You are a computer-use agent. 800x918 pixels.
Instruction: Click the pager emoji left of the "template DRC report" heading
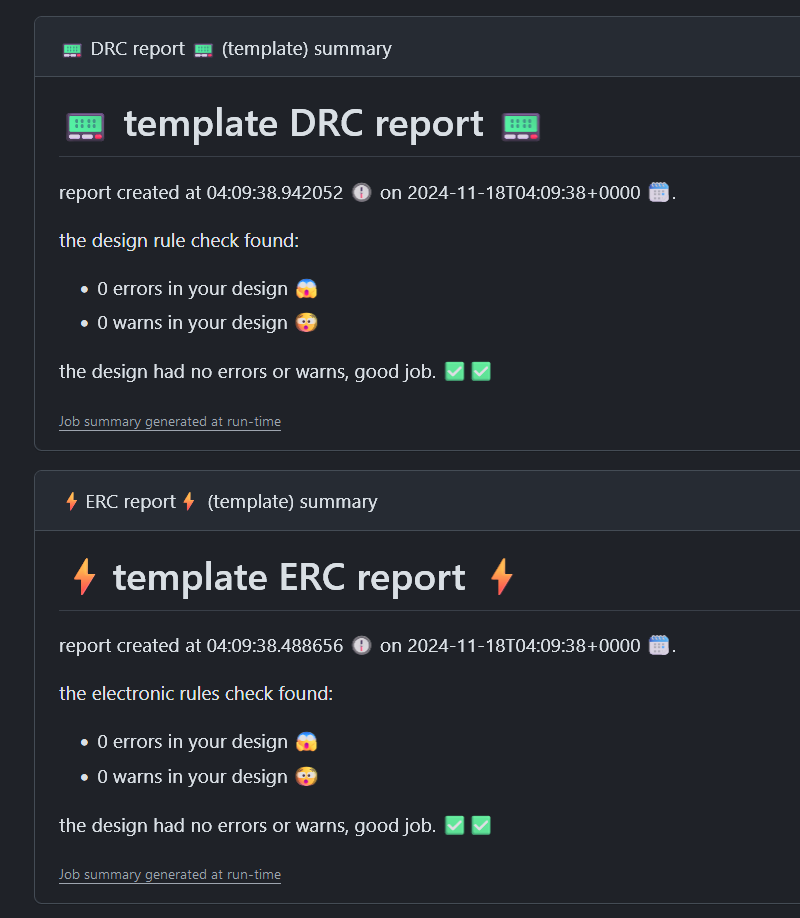[86, 125]
